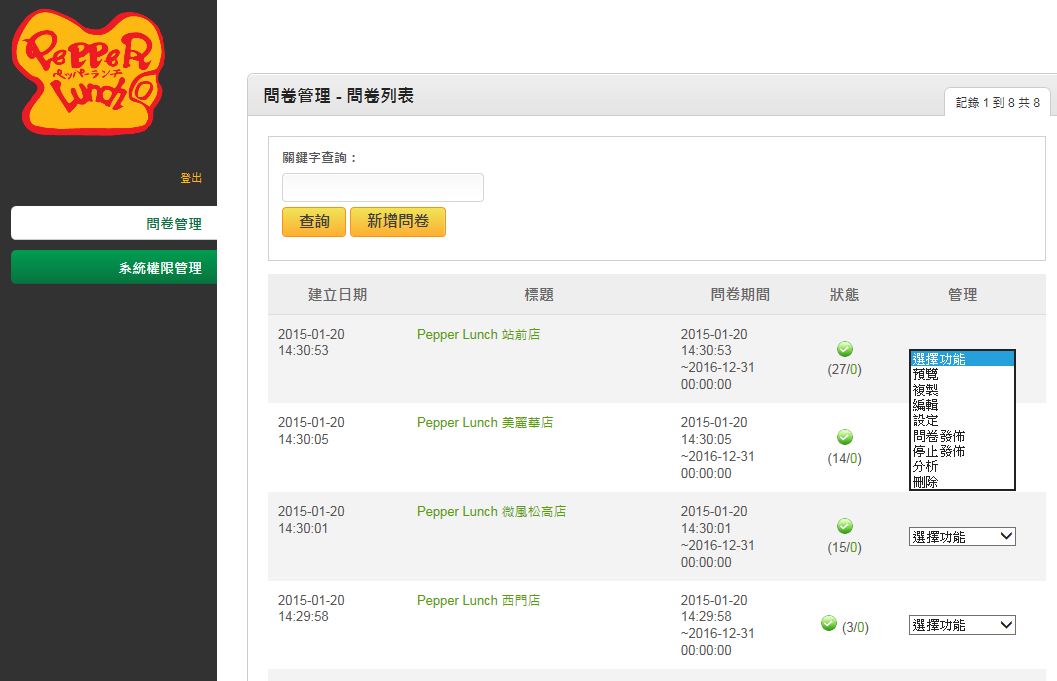This screenshot has height=681, width=1057.
Task: Click 新增問卷 button
Action: pyautogui.click(x=398, y=222)
